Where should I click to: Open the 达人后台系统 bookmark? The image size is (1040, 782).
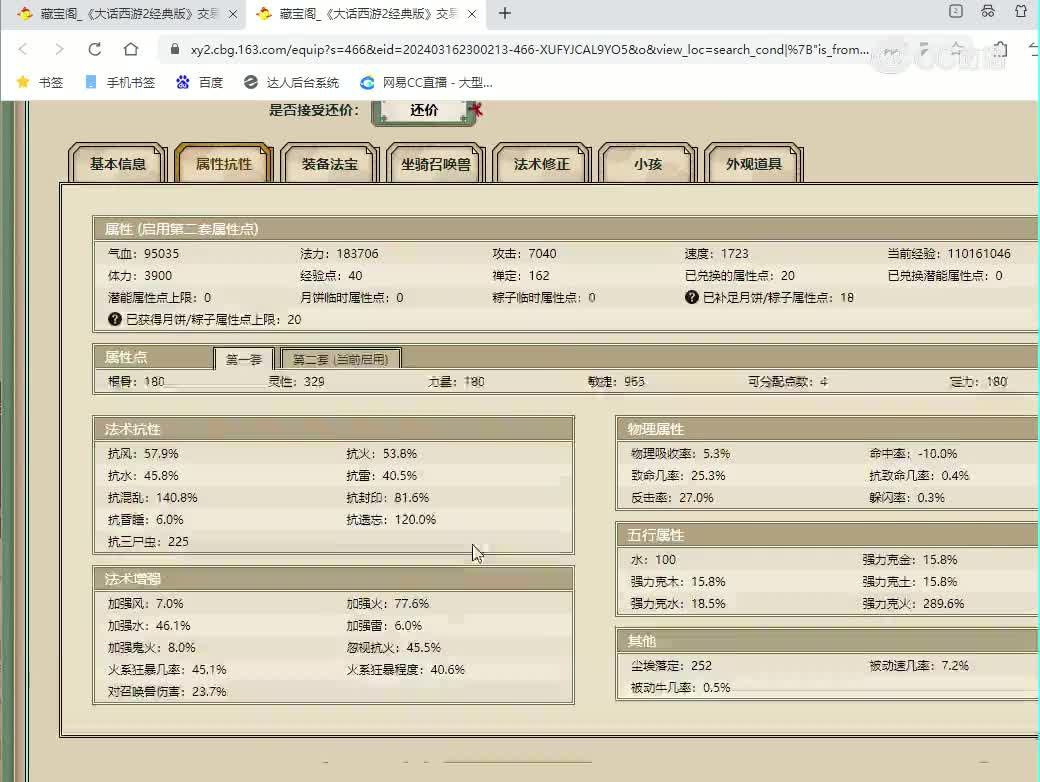point(292,82)
